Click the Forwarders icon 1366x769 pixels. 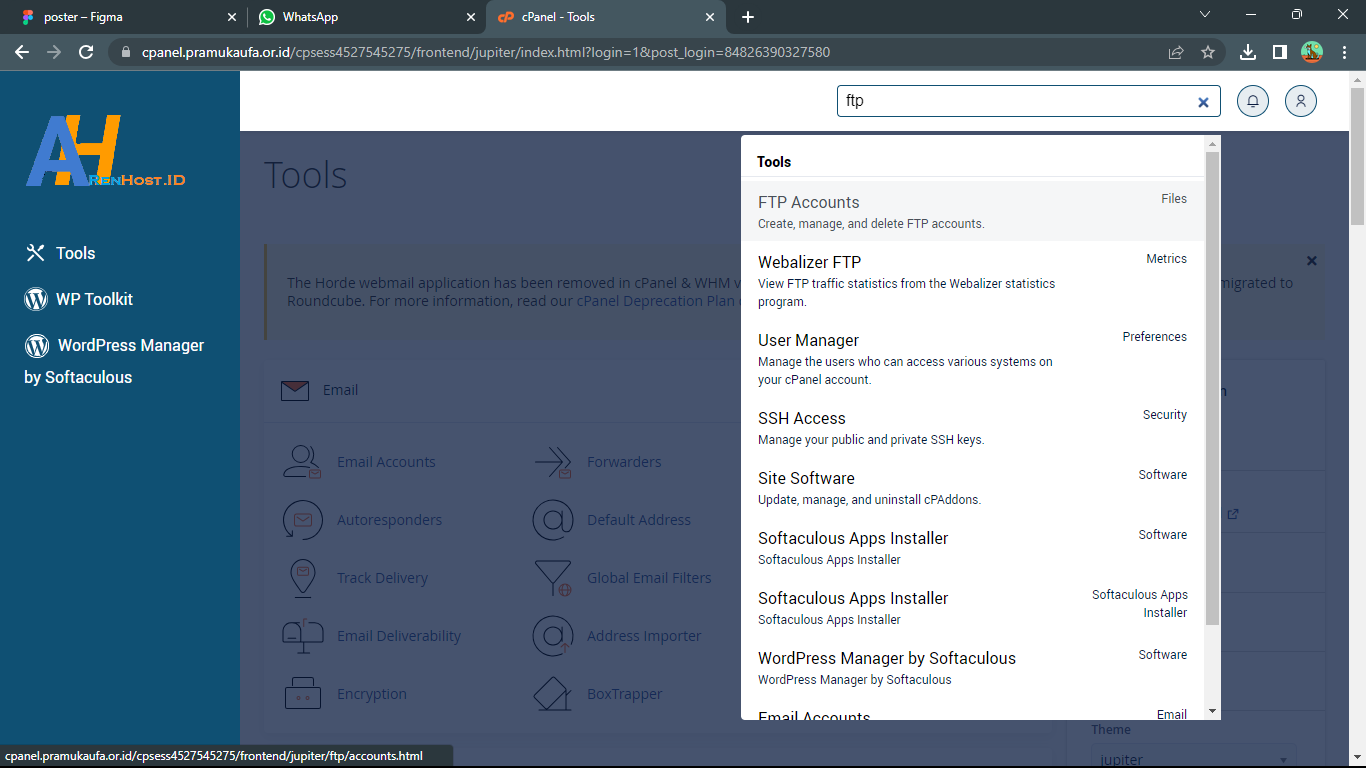click(552, 462)
